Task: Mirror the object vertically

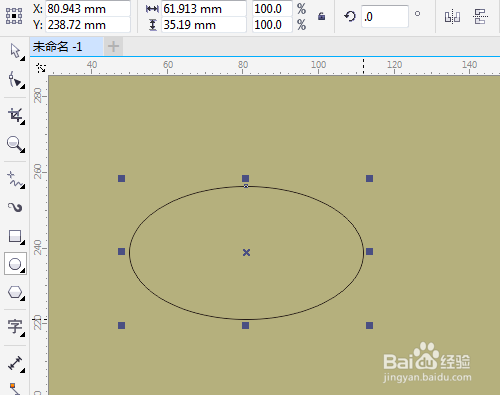Action: tap(480, 16)
